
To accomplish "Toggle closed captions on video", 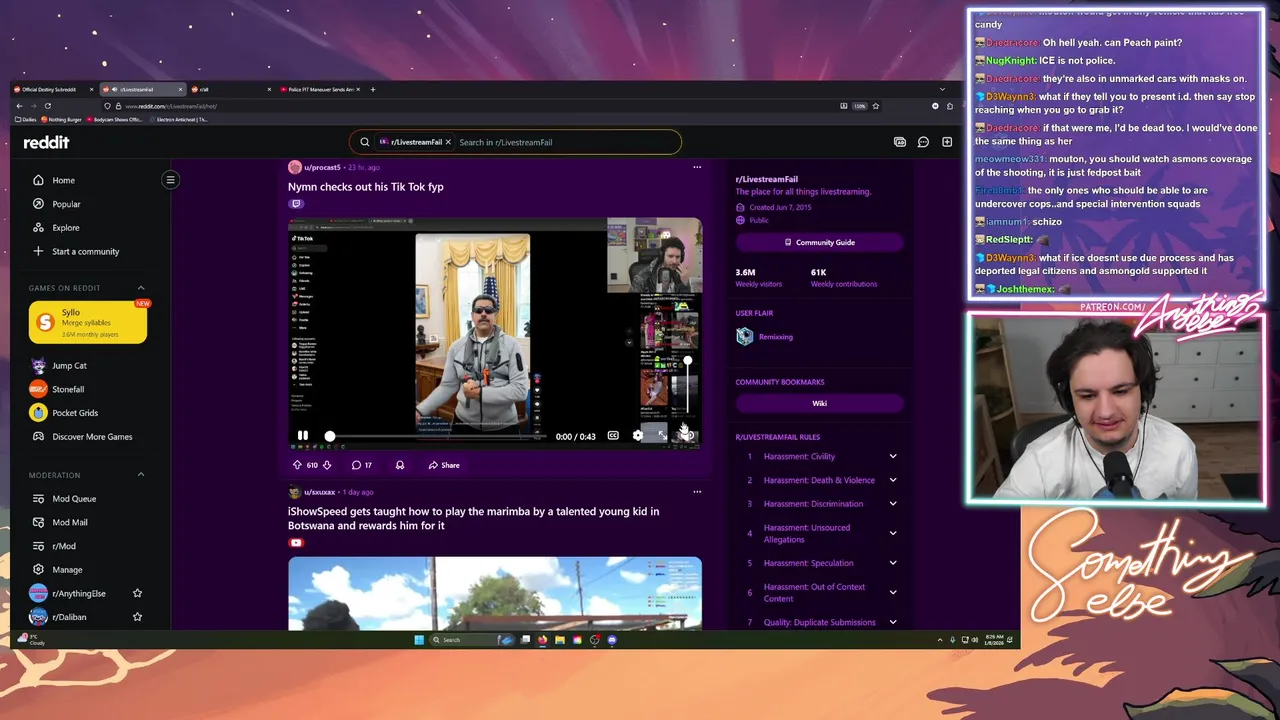I will click(x=613, y=436).
